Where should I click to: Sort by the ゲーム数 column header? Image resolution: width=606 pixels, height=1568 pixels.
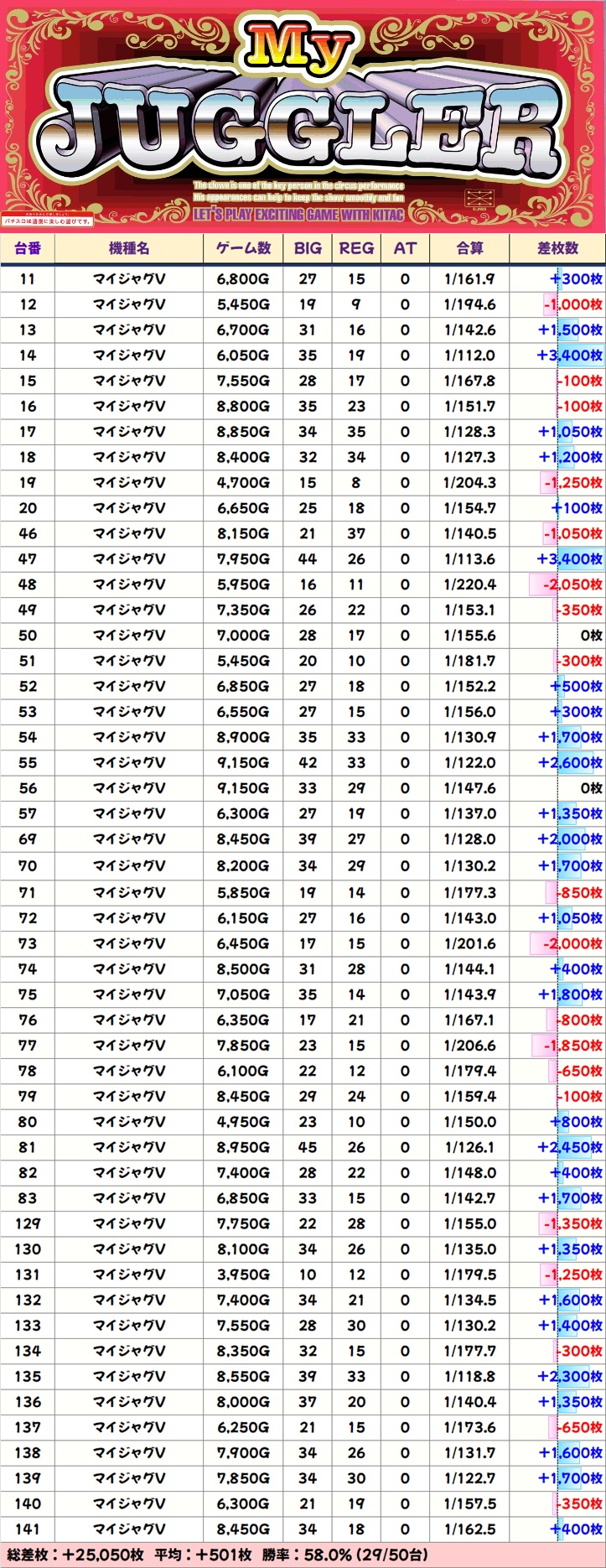coord(243,248)
